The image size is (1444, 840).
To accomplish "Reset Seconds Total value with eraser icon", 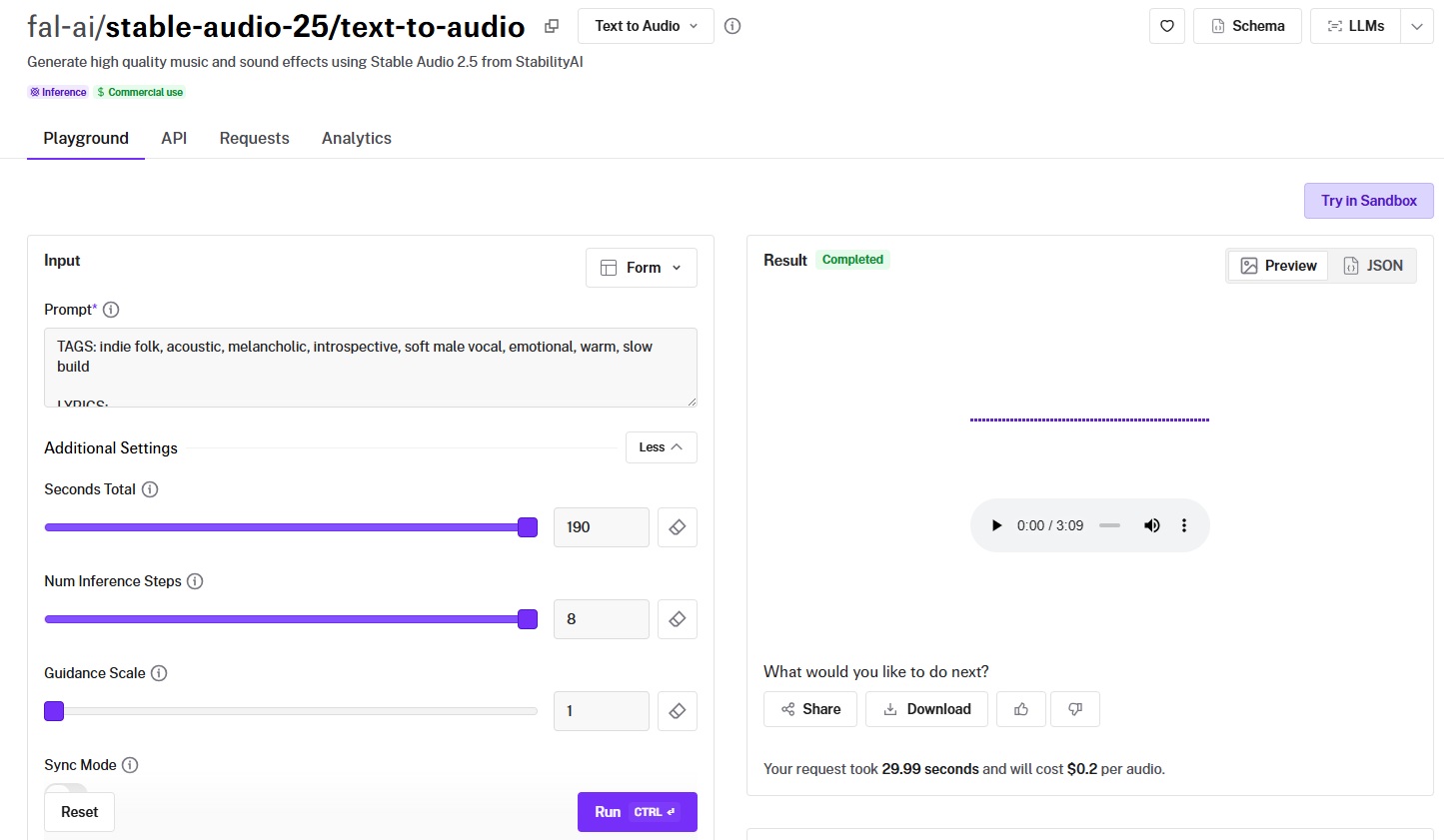I will (677, 527).
